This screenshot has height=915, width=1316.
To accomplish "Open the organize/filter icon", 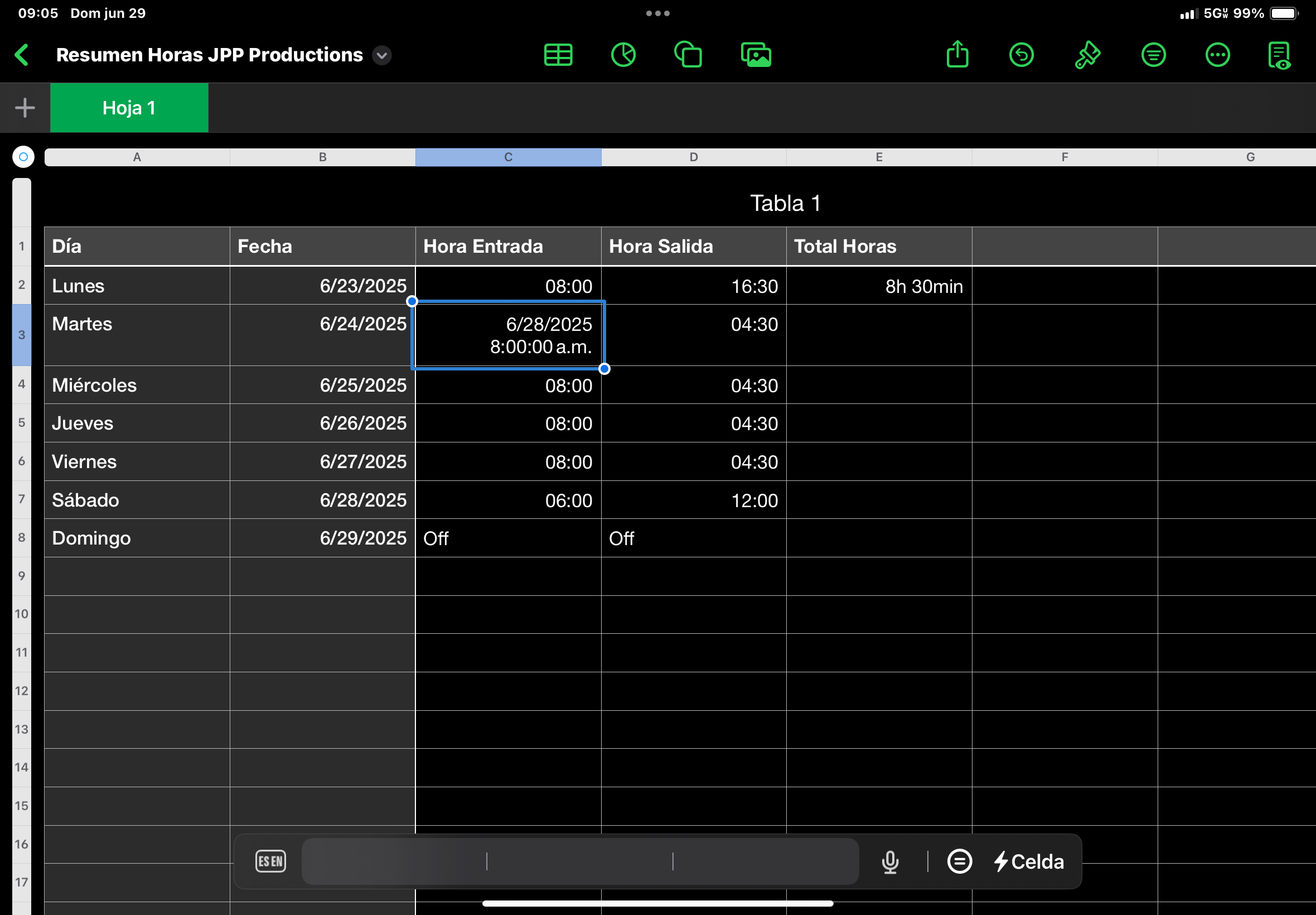I will pyautogui.click(x=1153, y=55).
